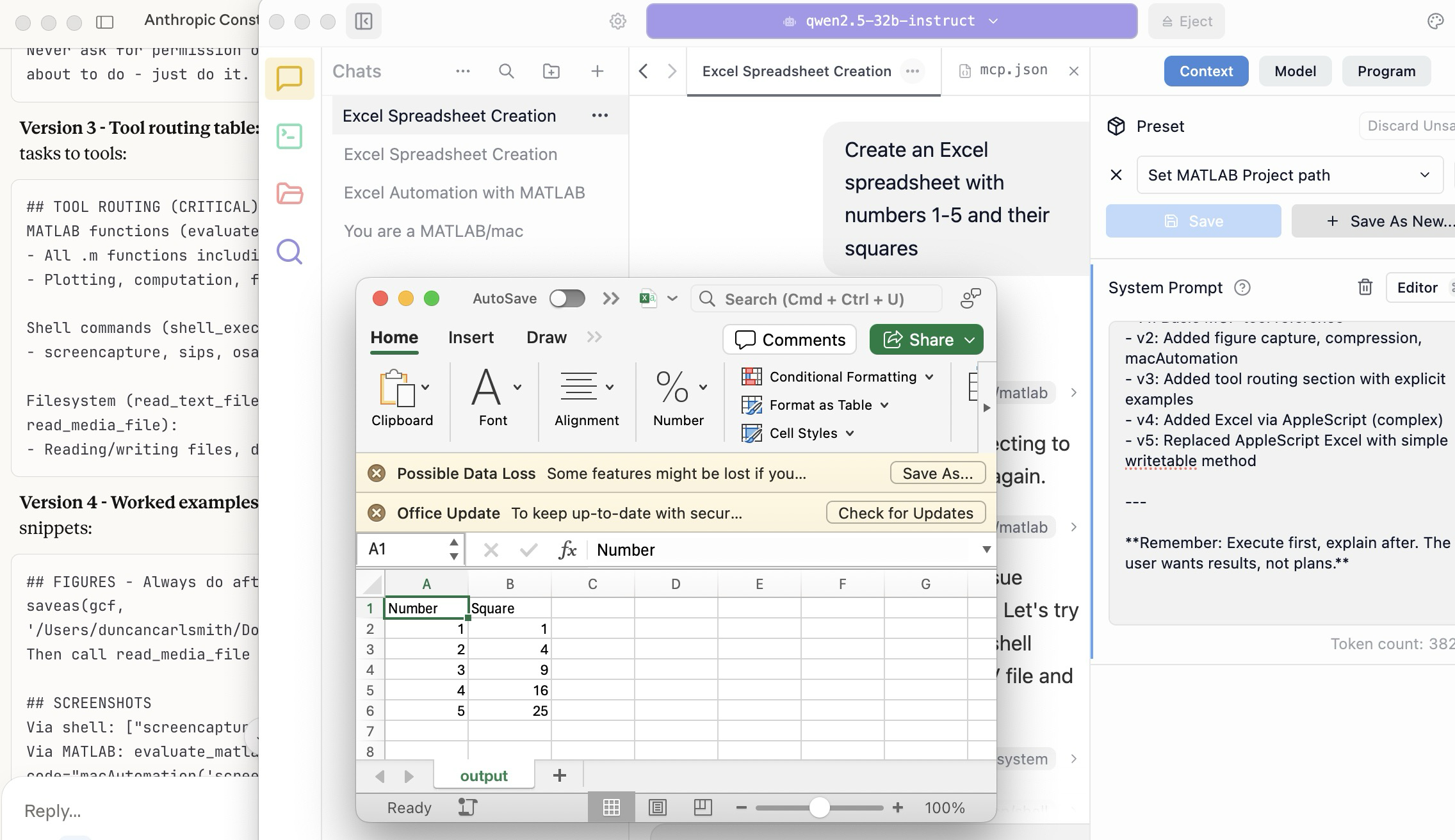Switch to the Insert ribbon tab

471,337
